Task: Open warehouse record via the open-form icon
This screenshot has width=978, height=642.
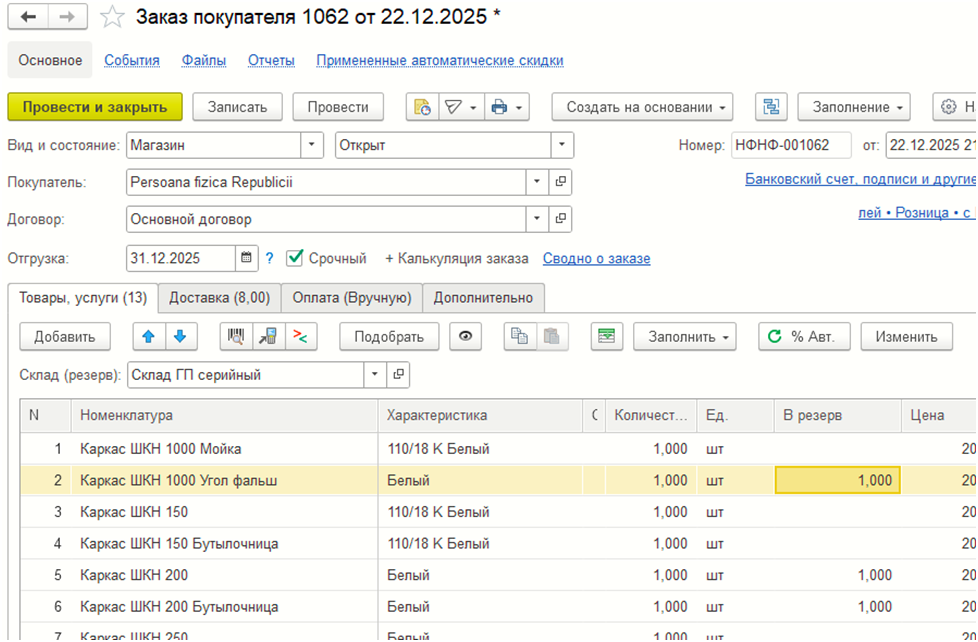Action: [398, 374]
